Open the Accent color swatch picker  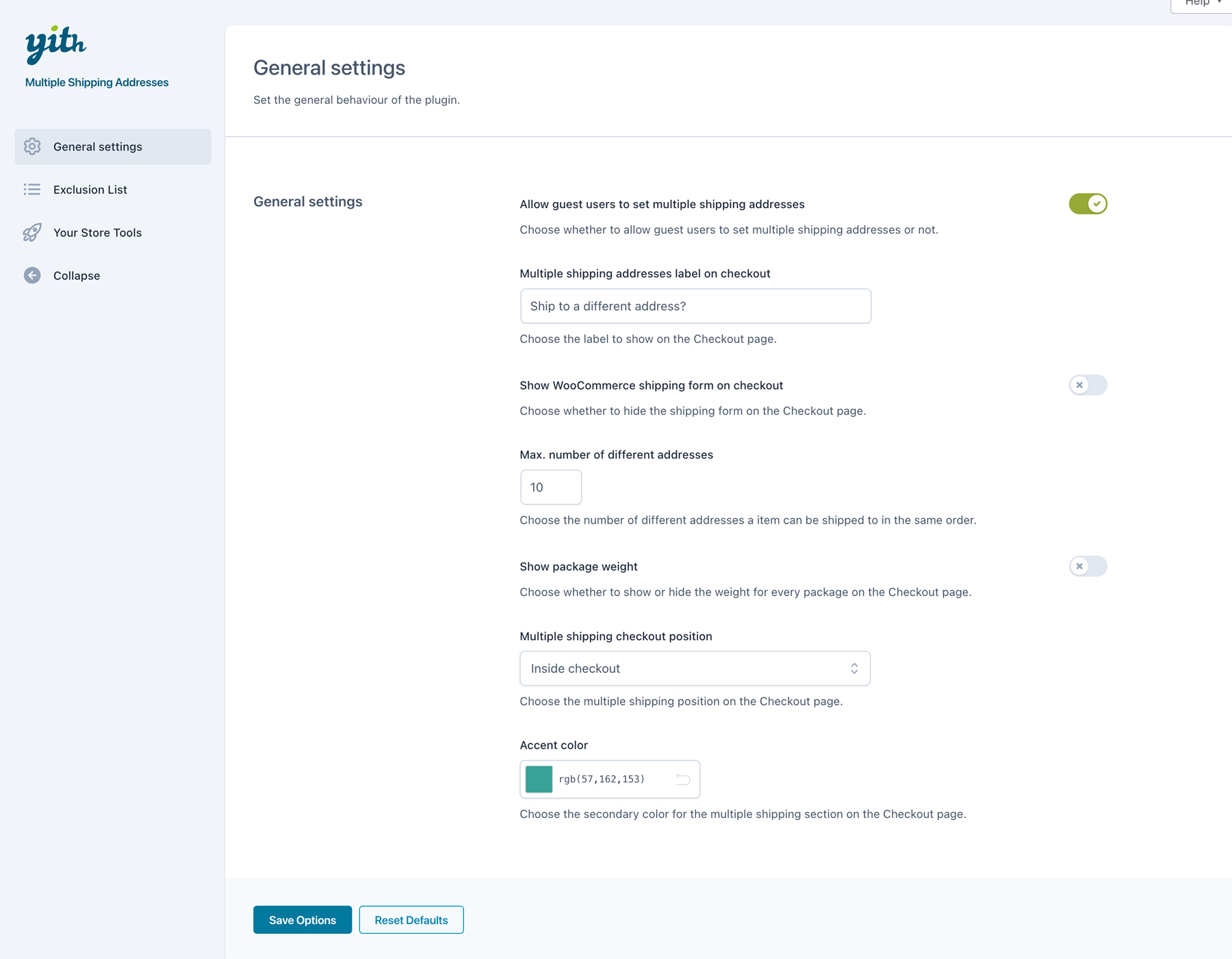(x=539, y=779)
